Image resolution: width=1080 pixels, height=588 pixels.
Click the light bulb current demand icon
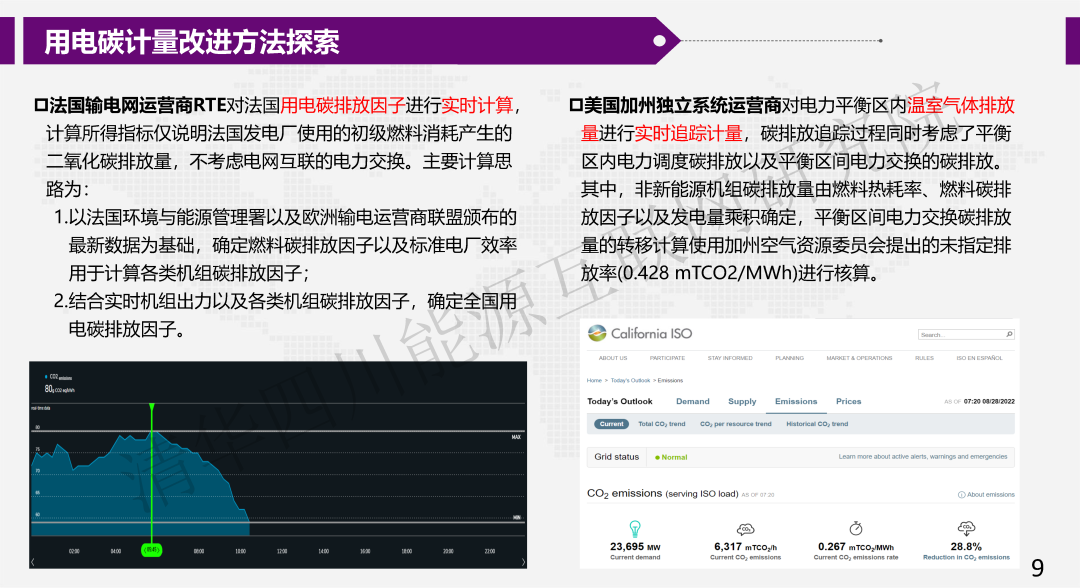click(635, 529)
